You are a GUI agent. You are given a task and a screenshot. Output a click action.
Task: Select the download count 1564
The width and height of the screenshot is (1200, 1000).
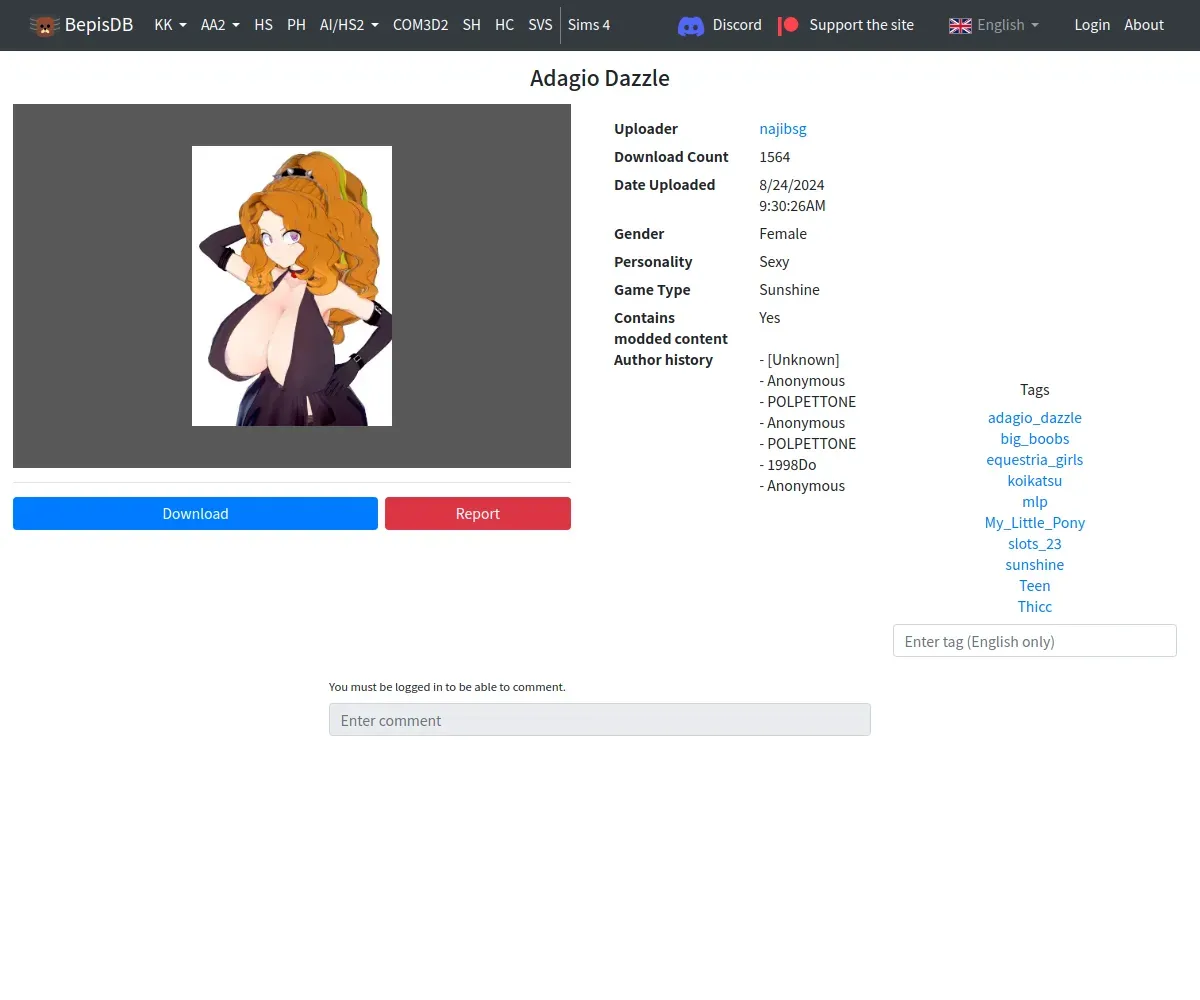point(775,157)
